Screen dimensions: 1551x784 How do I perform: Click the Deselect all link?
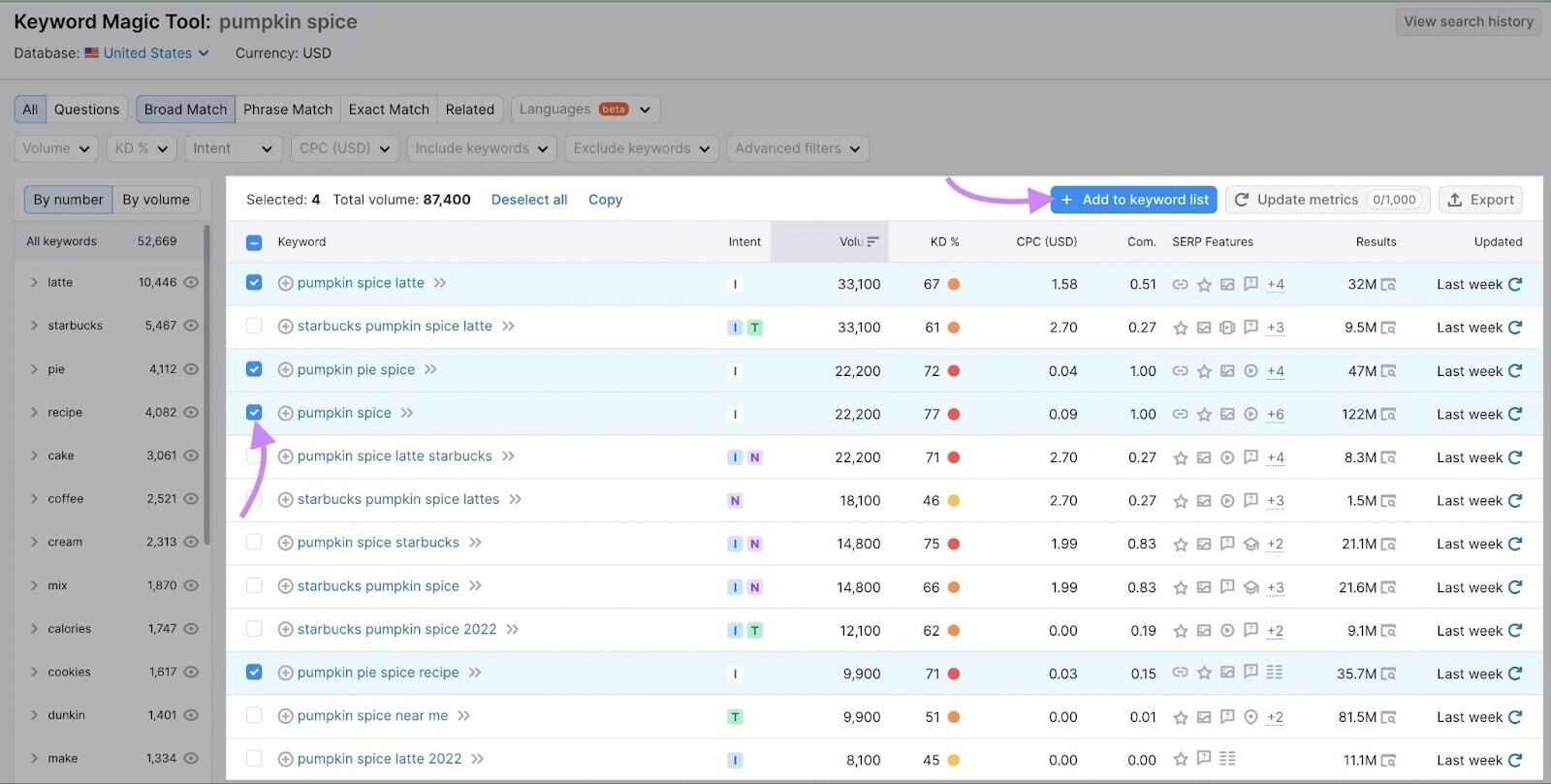[529, 200]
